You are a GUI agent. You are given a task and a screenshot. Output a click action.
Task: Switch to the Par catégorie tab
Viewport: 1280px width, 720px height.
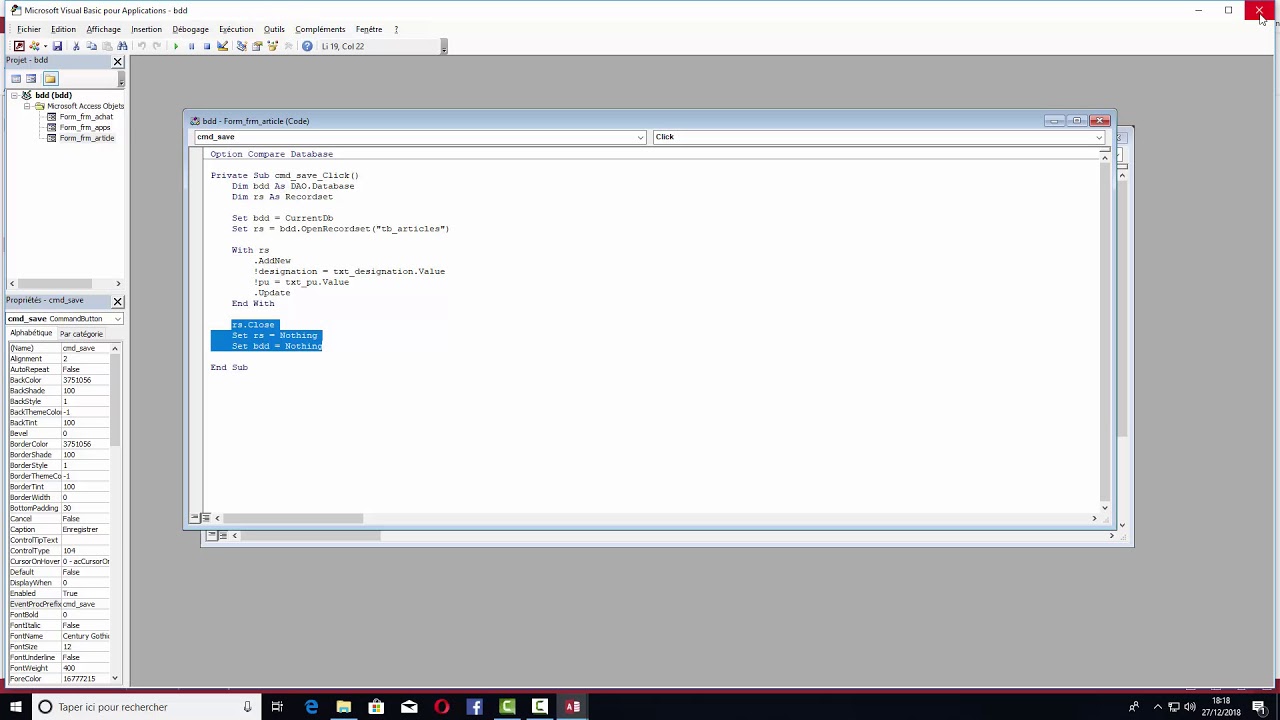[81, 334]
